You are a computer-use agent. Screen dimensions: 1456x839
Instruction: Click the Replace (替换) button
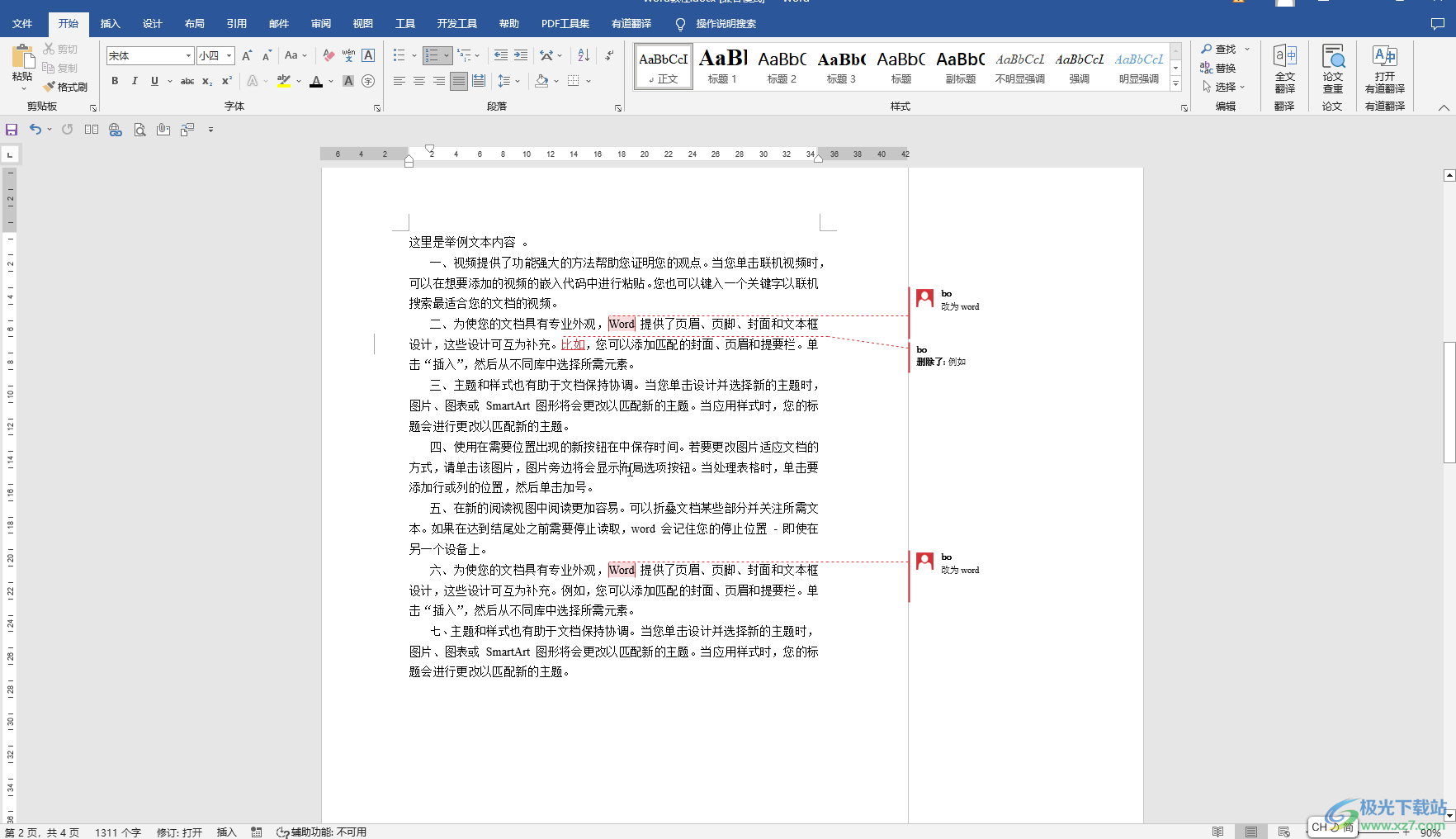(x=1218, y=69)
